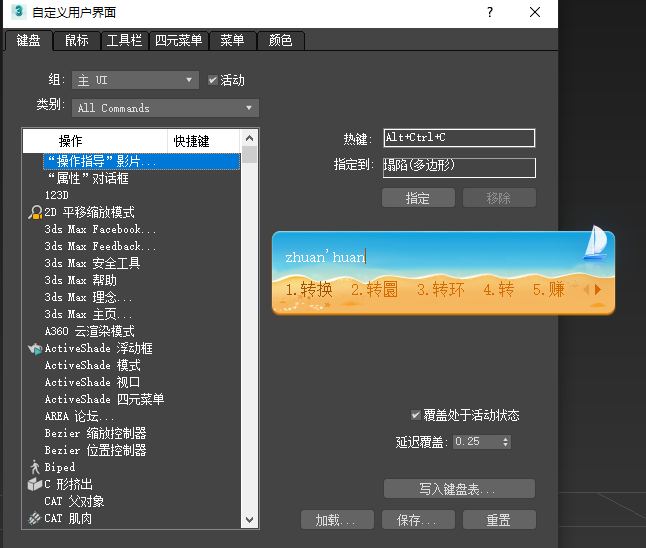The height and width of the screenshot is (548, 646).
Task: Switch to the 鼠标 tab
Action: click(77, 40)
